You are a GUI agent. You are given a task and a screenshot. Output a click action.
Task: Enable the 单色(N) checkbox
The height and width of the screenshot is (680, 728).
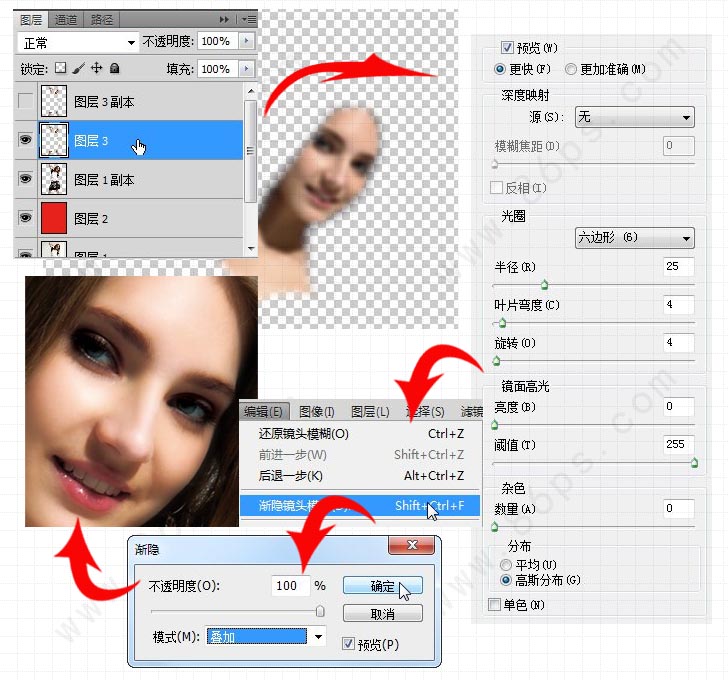point(494,604)
